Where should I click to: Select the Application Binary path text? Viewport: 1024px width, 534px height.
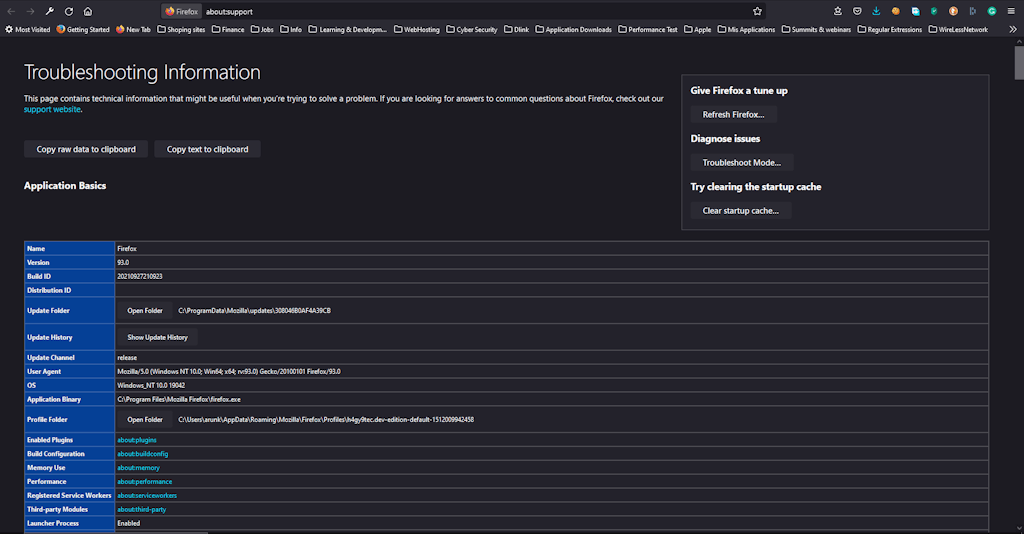(179, 400)
